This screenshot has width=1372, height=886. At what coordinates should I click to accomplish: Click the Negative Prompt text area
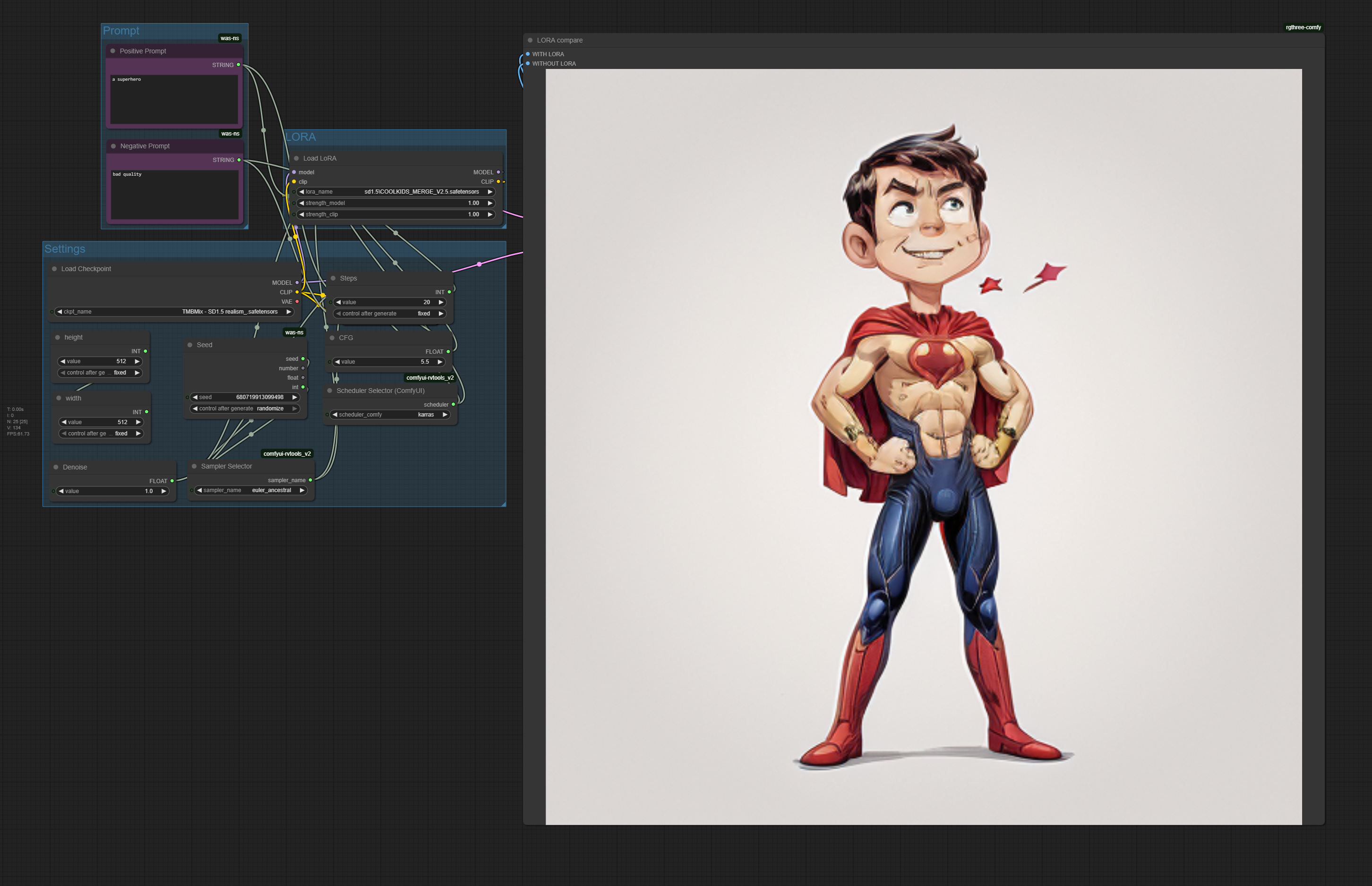tap(174, 195)
